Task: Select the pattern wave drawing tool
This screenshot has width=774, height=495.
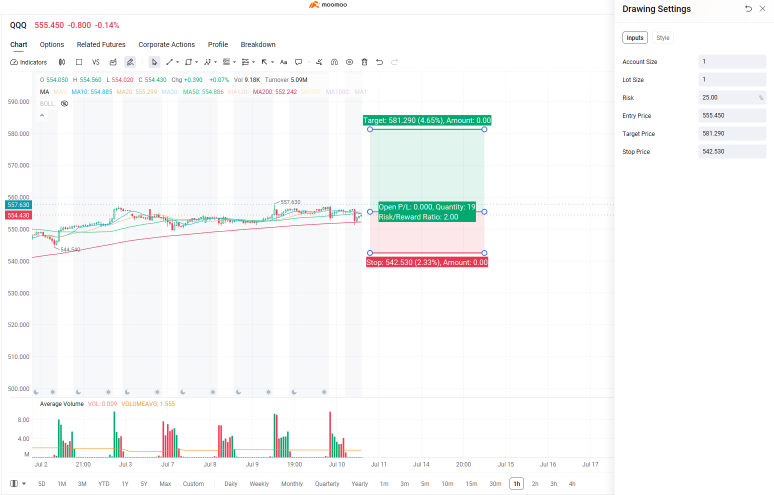Action: pyautogui.click(x=207, y=62)
